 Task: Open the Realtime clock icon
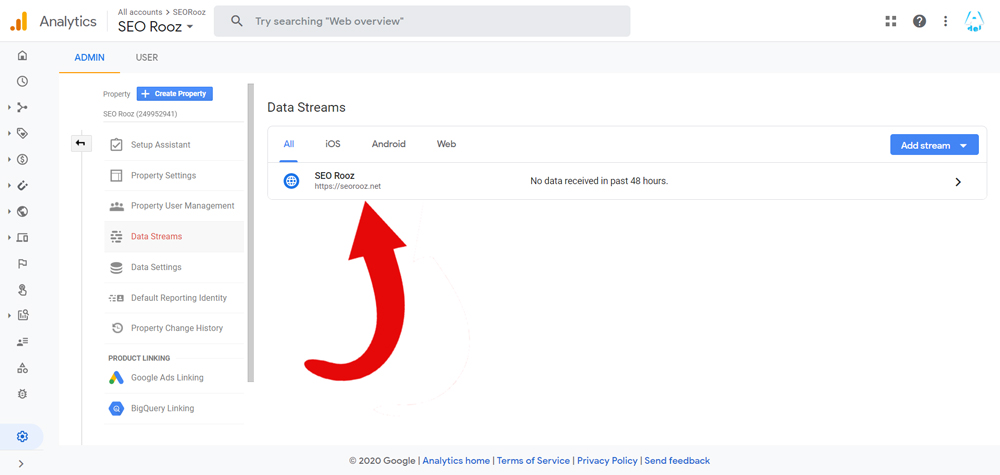pos(22,81)
